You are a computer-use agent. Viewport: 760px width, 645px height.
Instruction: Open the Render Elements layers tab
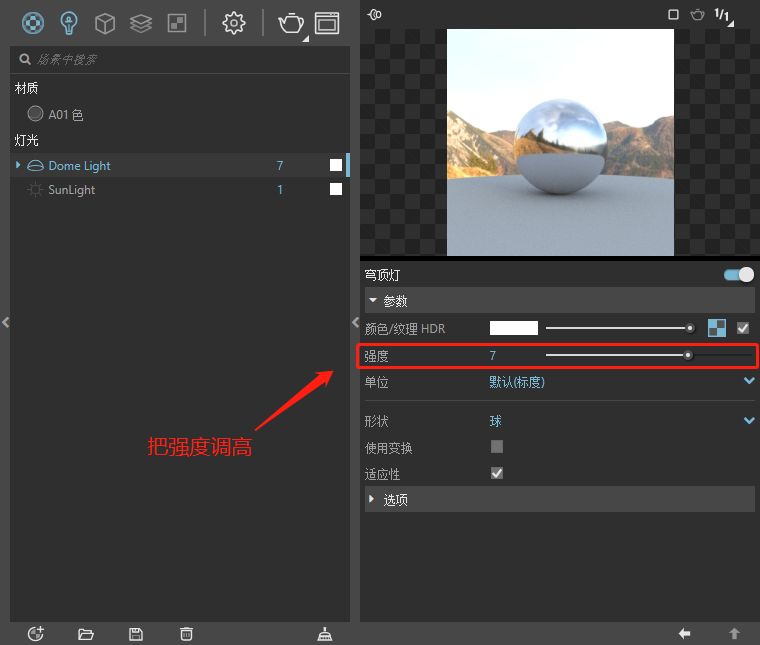click(141, 23)
